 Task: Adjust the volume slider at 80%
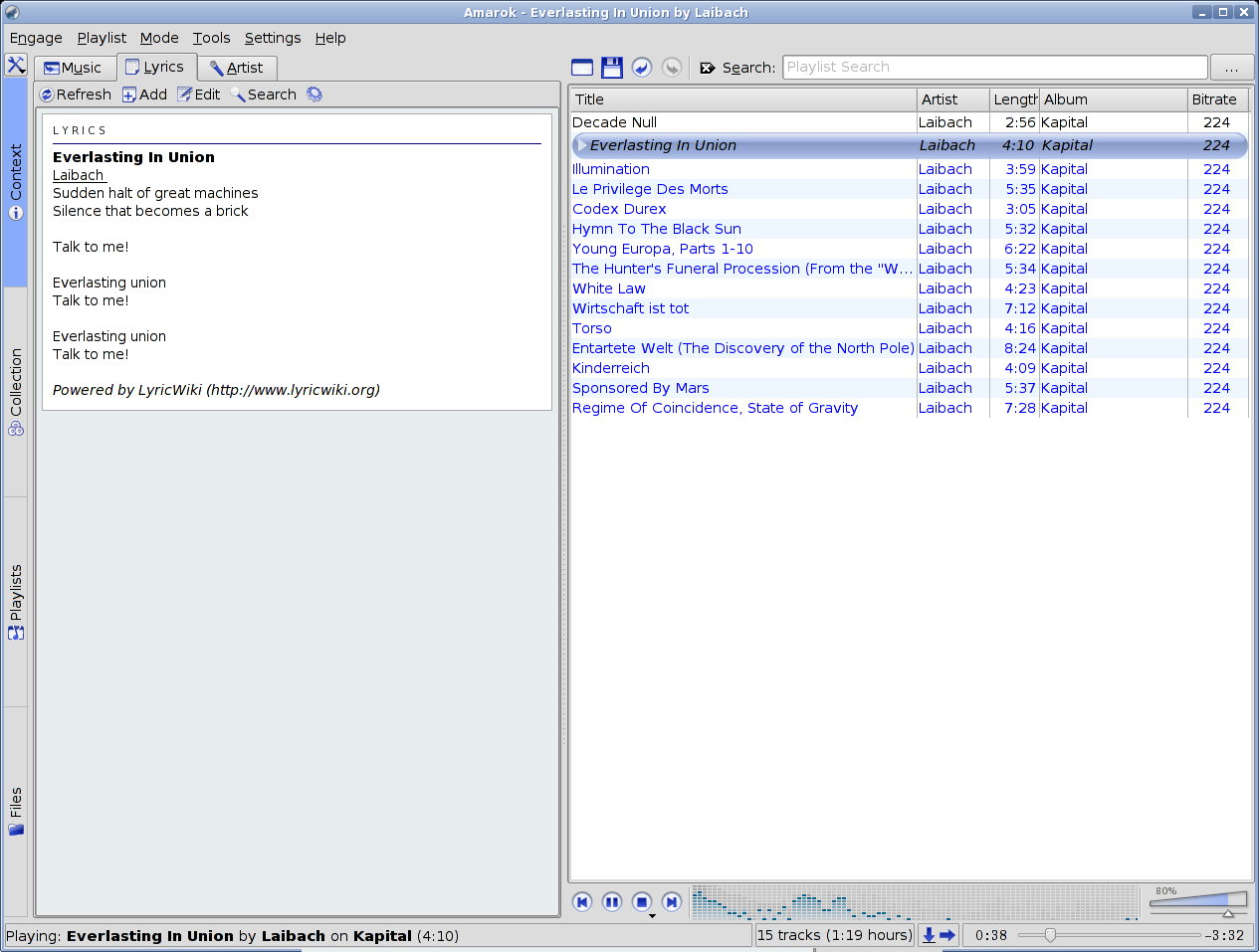(1198, 902)
